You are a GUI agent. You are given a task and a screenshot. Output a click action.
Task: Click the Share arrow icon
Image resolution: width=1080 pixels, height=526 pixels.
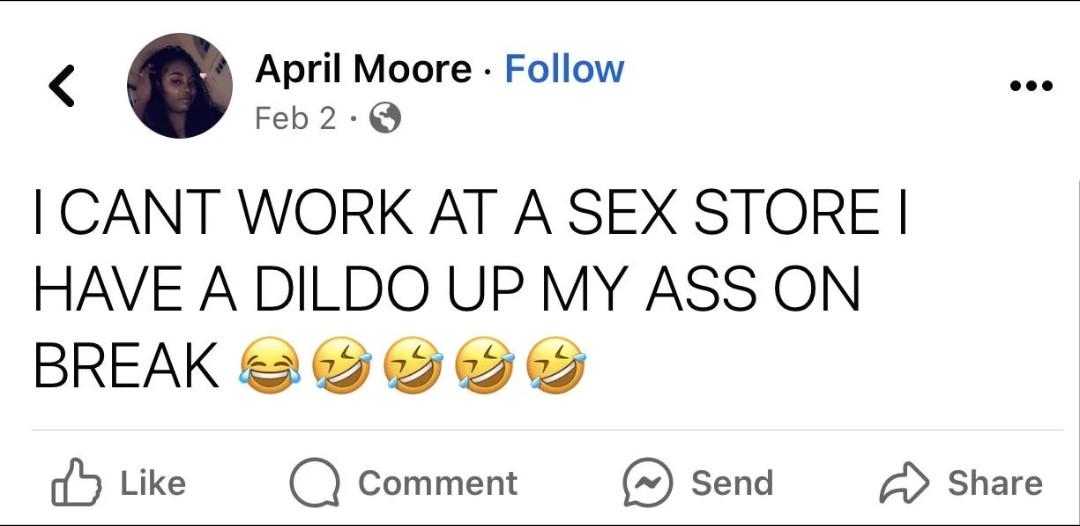[x=904, y=484]
